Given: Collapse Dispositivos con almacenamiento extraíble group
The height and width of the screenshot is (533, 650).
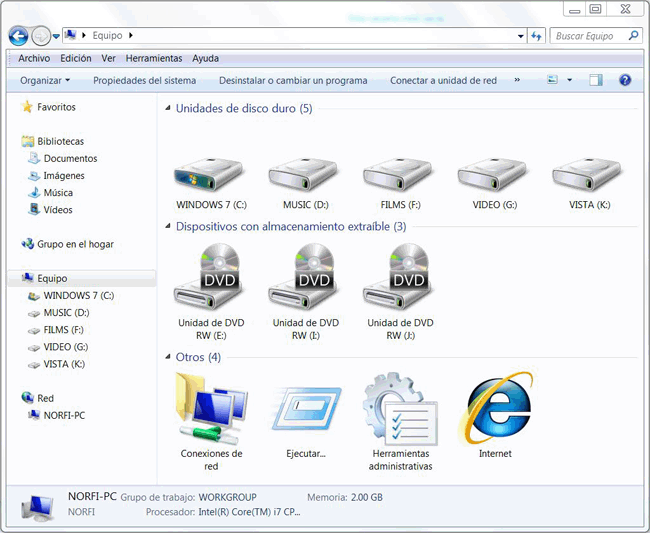Looking at the screenshot, I should (x=167, y=226).
